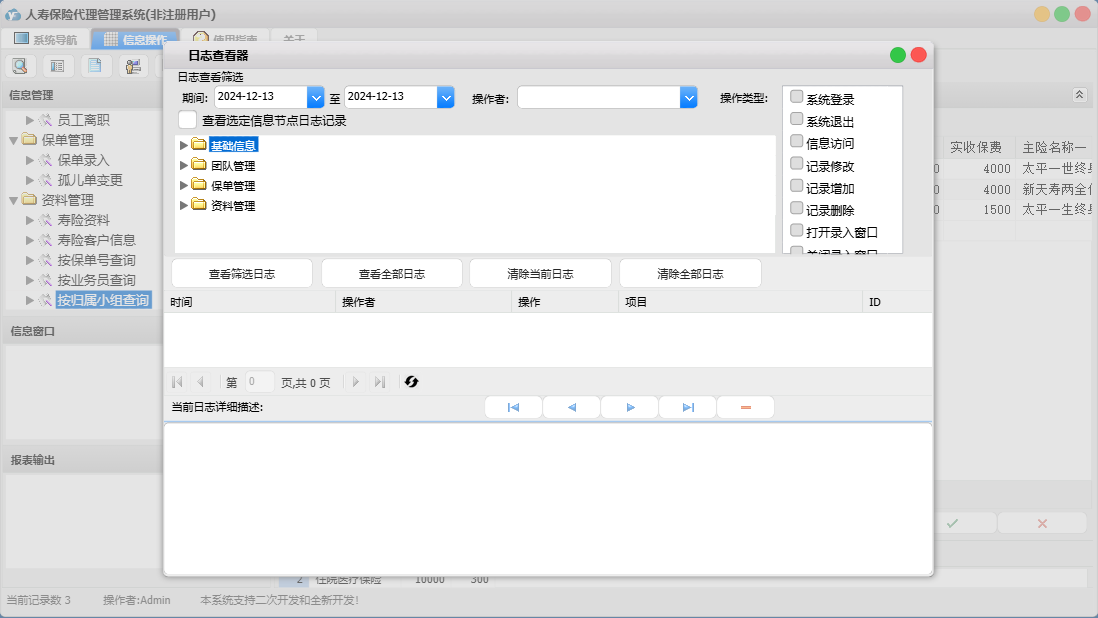Go to first log record (blue arrow)
This screenshot has height=618, width=1098.
click(x=513, y=408)
